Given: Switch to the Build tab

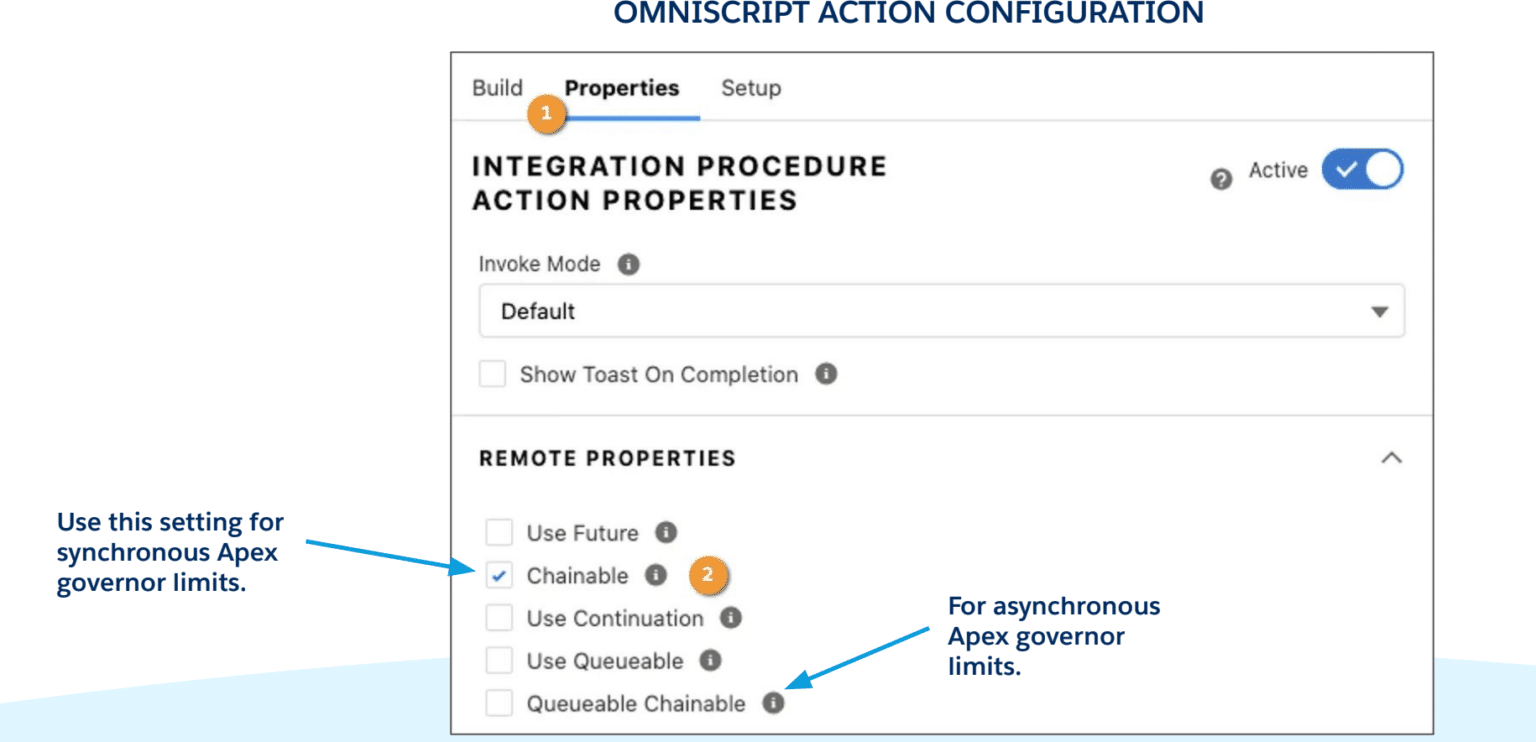Looking at the screenshot, I should coord(497,88).
